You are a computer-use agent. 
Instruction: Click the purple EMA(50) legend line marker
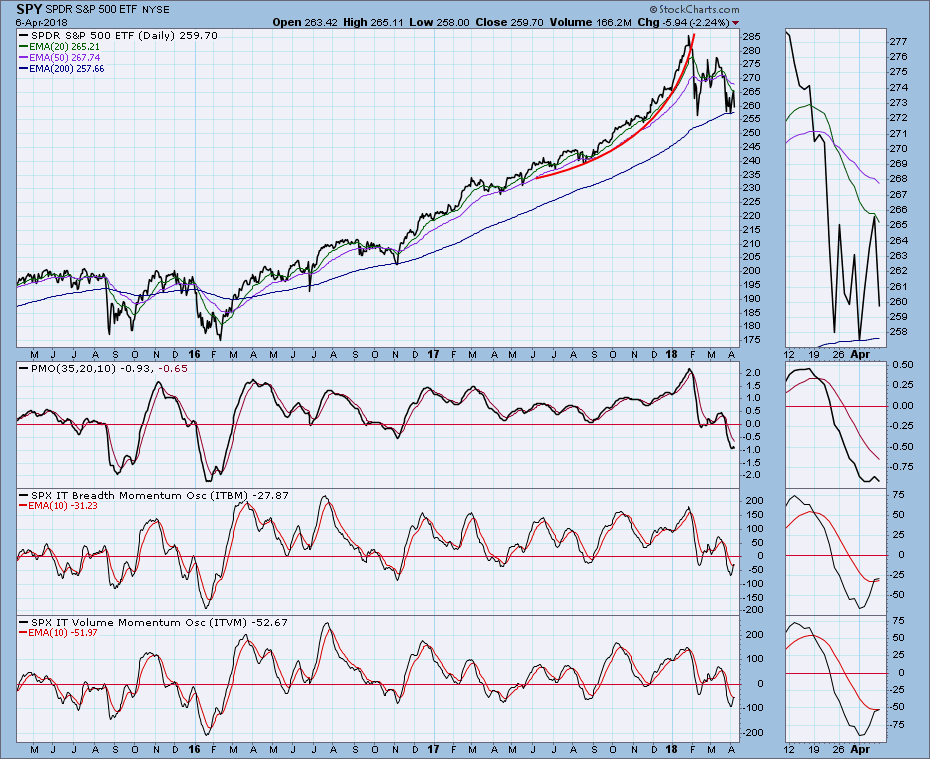click(x=24, y=58)
